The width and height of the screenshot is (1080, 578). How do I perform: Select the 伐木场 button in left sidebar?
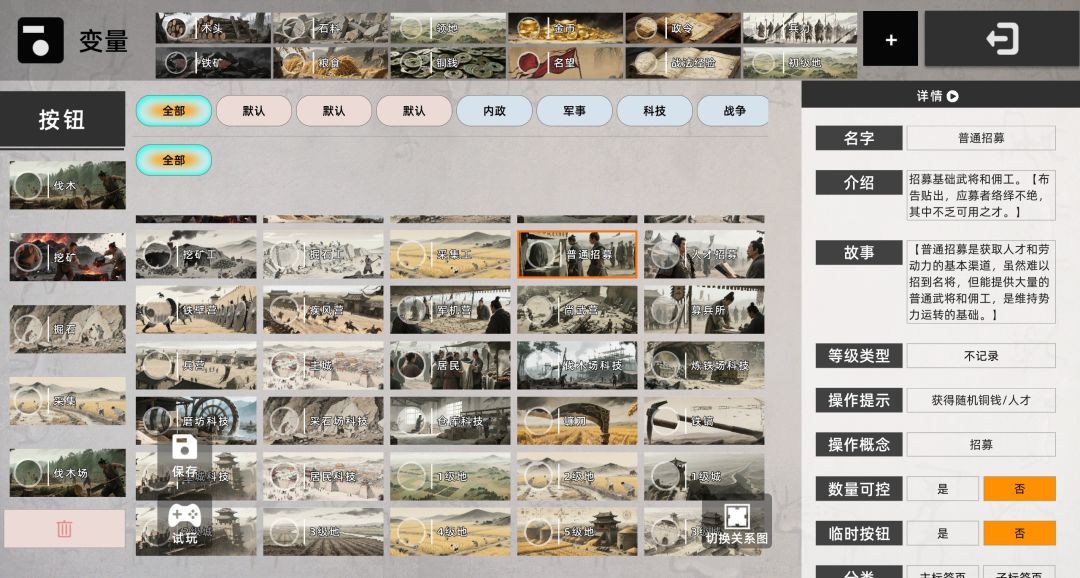(68, 473)
